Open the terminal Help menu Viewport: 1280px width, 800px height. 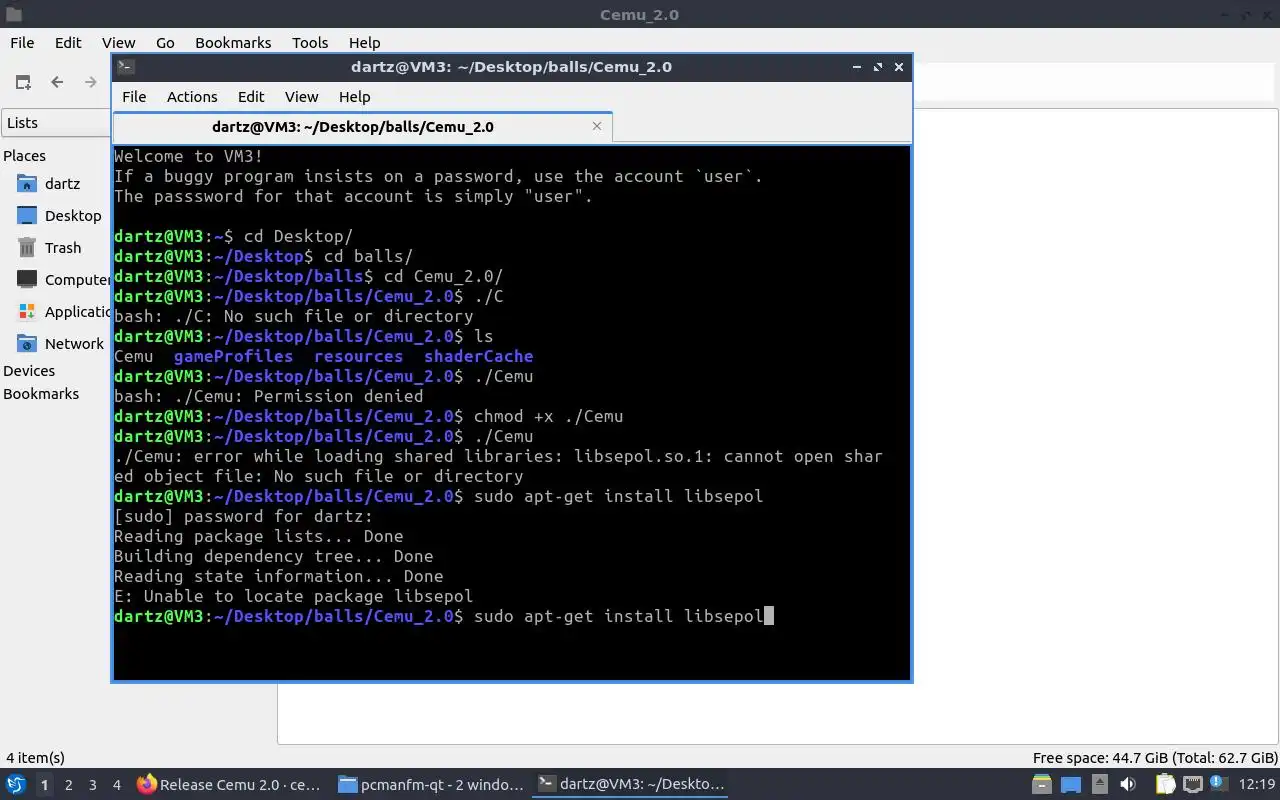(x=354, y=97)
